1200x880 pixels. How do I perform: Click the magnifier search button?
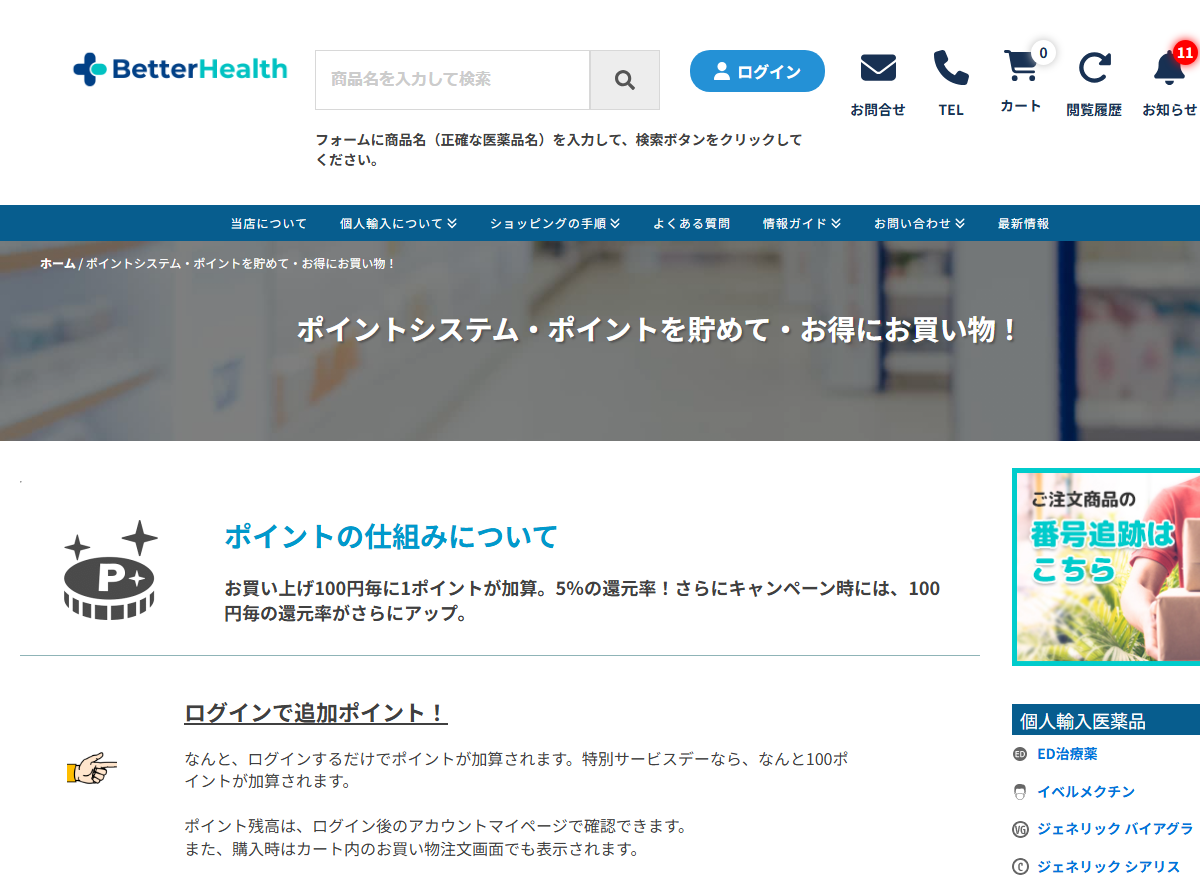point(625,80)
